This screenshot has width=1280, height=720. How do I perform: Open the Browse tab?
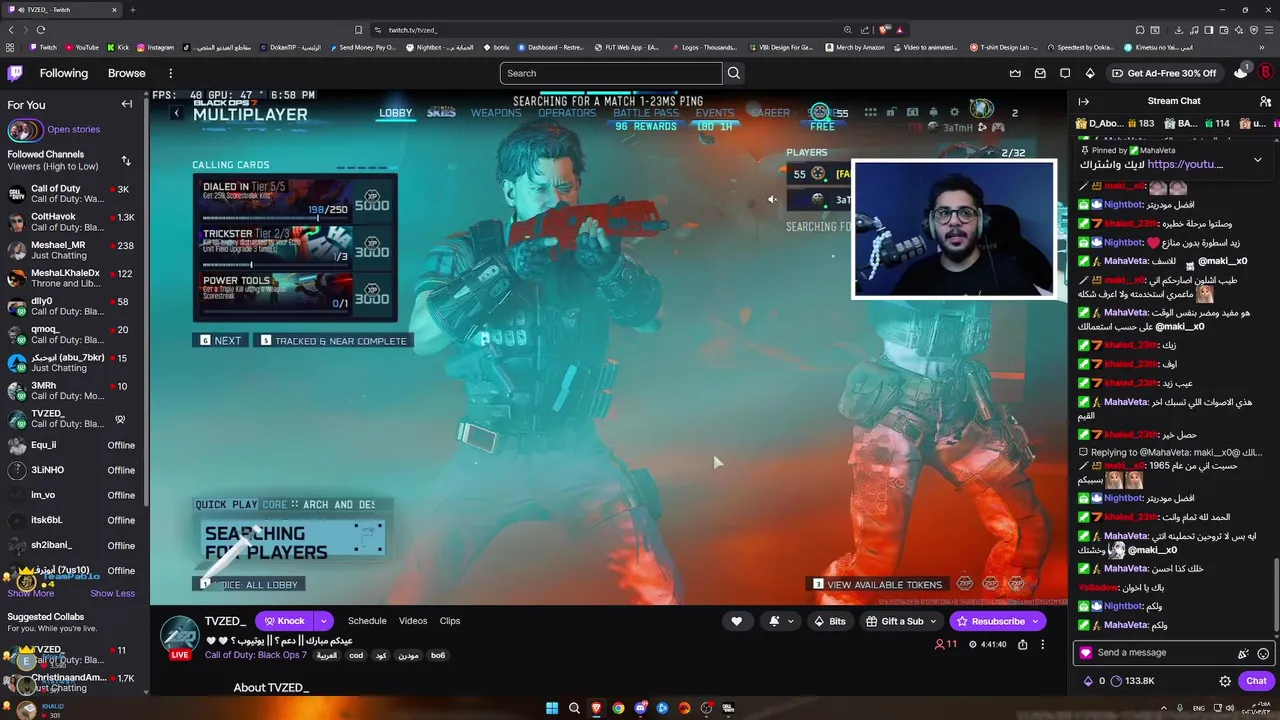127,73
